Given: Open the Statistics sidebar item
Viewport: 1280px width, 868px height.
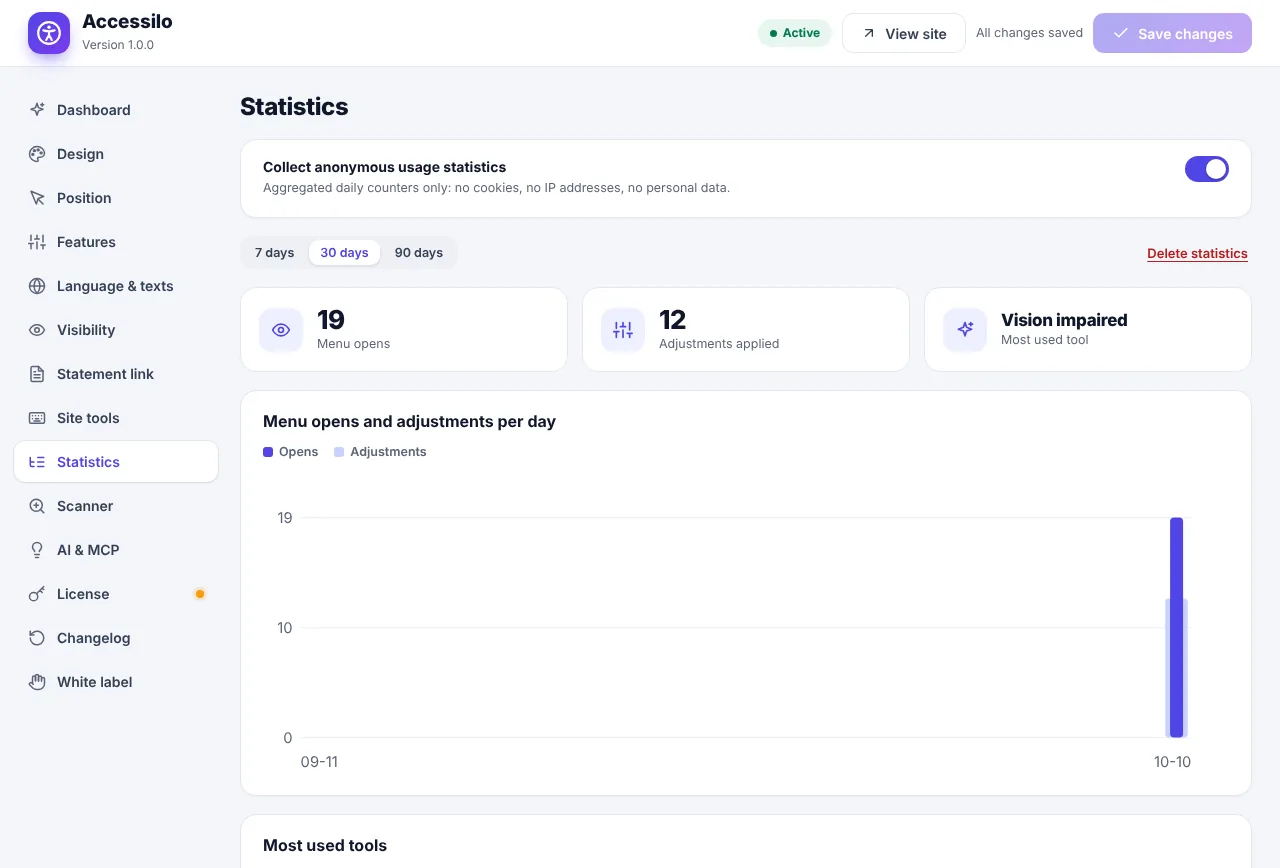Looking at the screenshot, I should pyautogui.click(x=116, y=462).
